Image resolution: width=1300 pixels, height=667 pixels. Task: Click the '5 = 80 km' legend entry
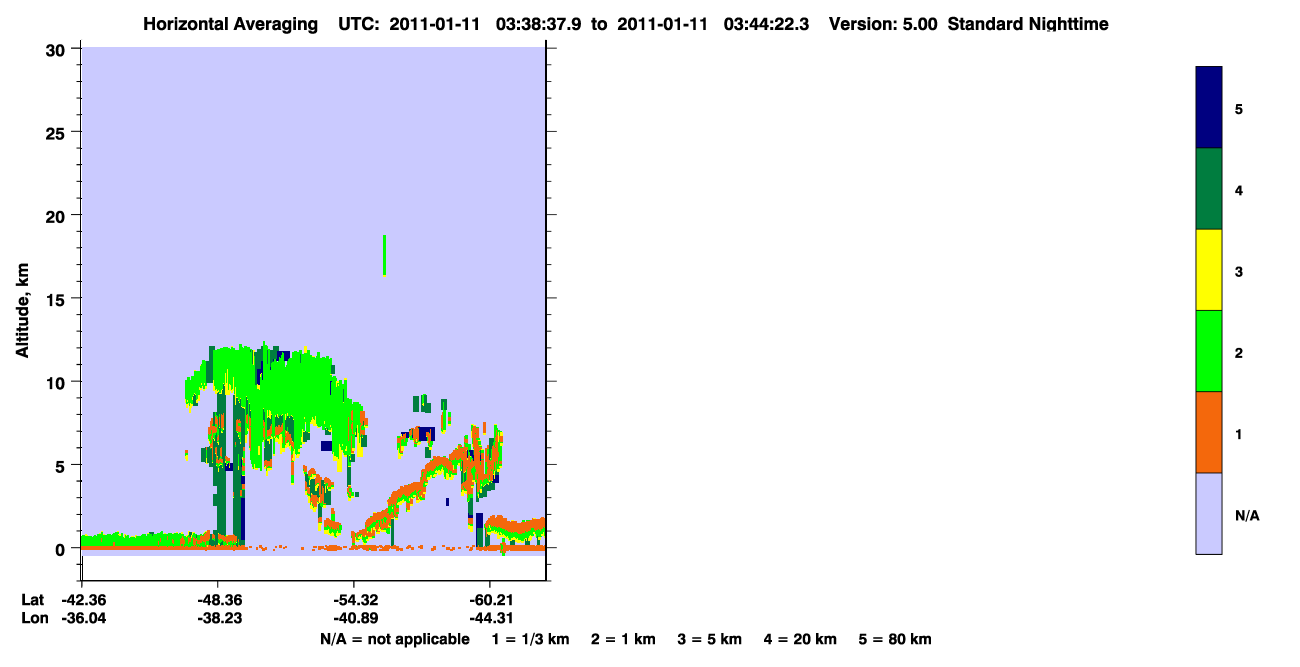click(895, 639)
